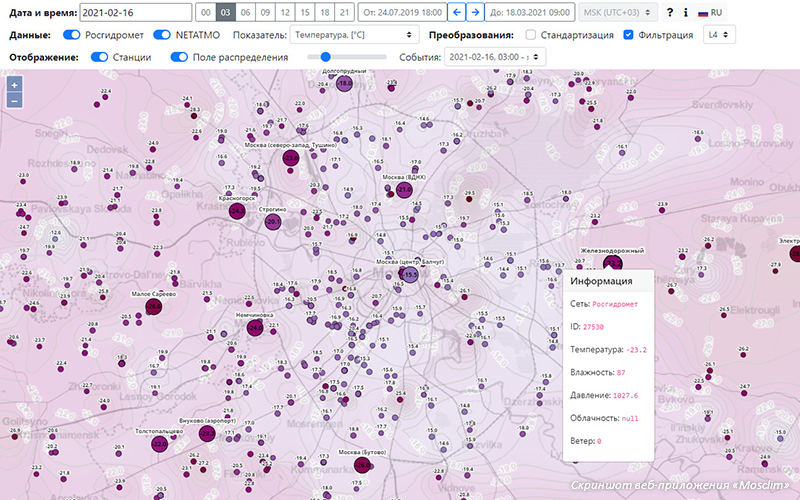The image size is (800, 500).
Task: Open info 'i' icon
Action: point(686,12)
